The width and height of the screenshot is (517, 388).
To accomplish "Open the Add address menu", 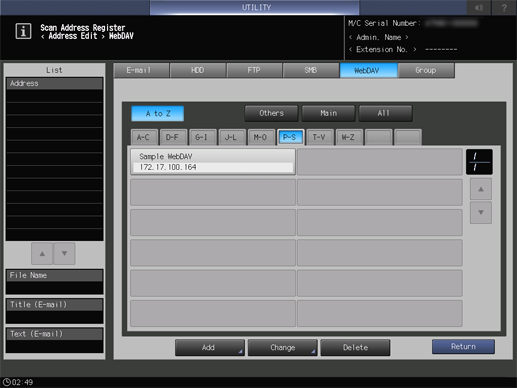I will pos(210,348).
